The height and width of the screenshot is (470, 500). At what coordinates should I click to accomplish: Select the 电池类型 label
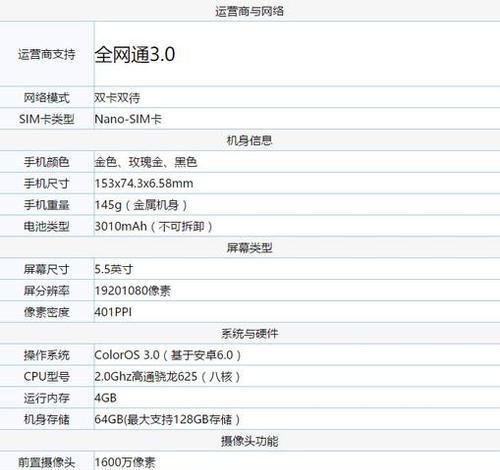(x=47, y=226)
